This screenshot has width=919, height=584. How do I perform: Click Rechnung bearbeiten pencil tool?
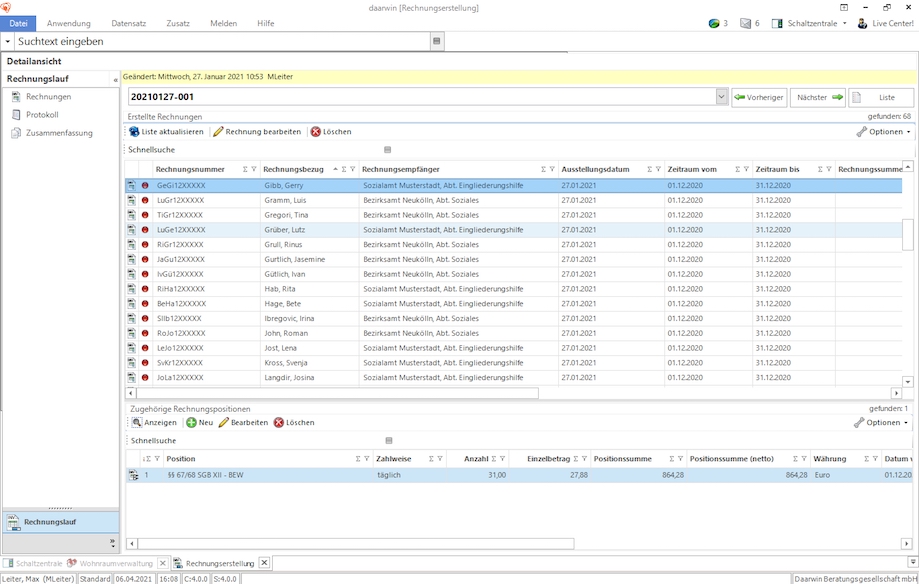(x=257, y=132)
